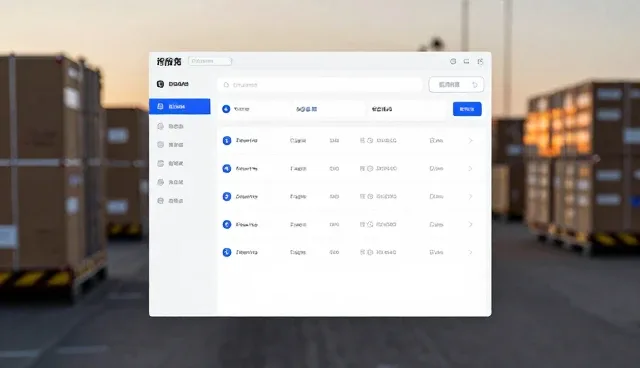640x368 pixels.
Task: Click the small input box beside the app logo
Action: [210, 61]
